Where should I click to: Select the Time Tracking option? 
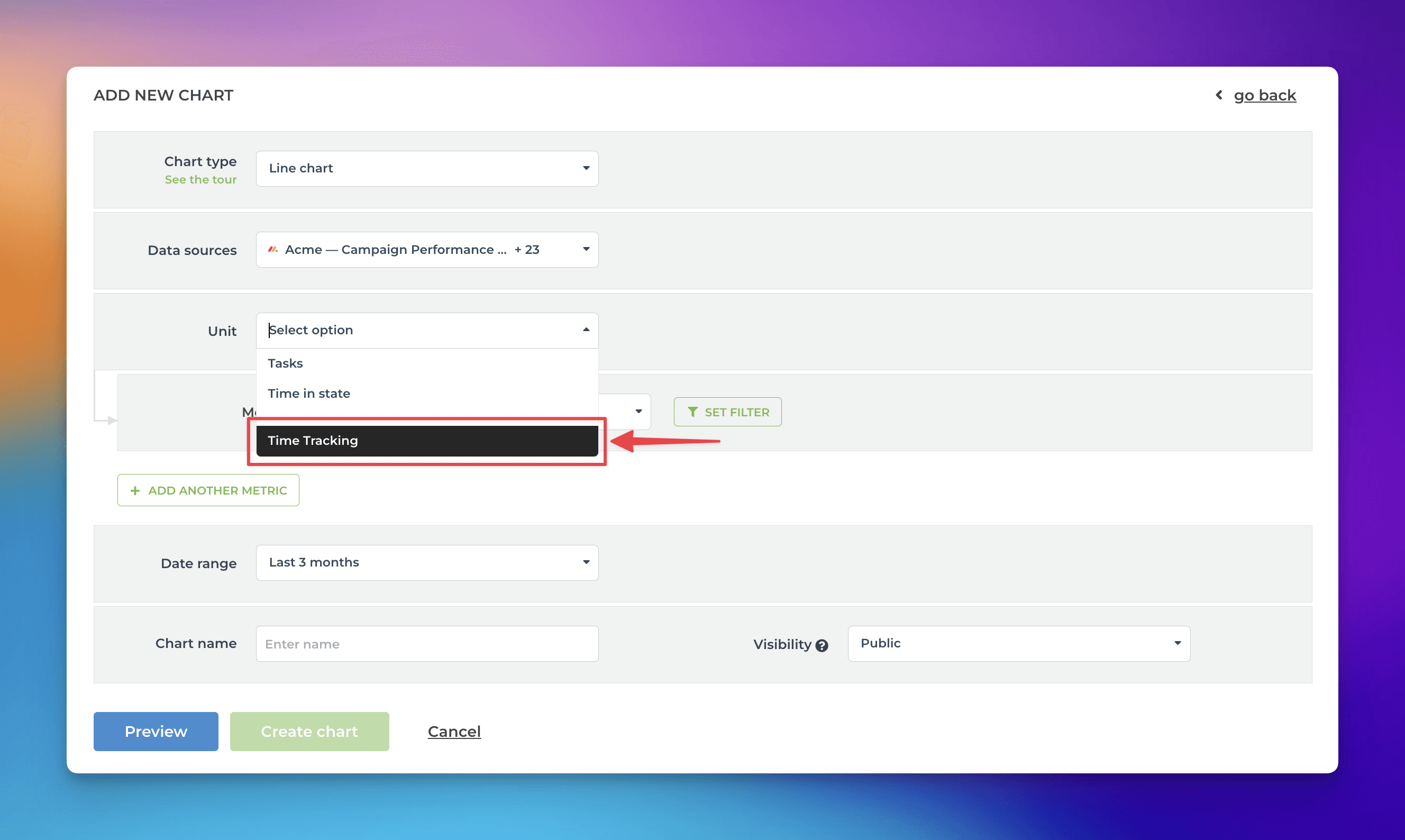click(x=427, y=441)
